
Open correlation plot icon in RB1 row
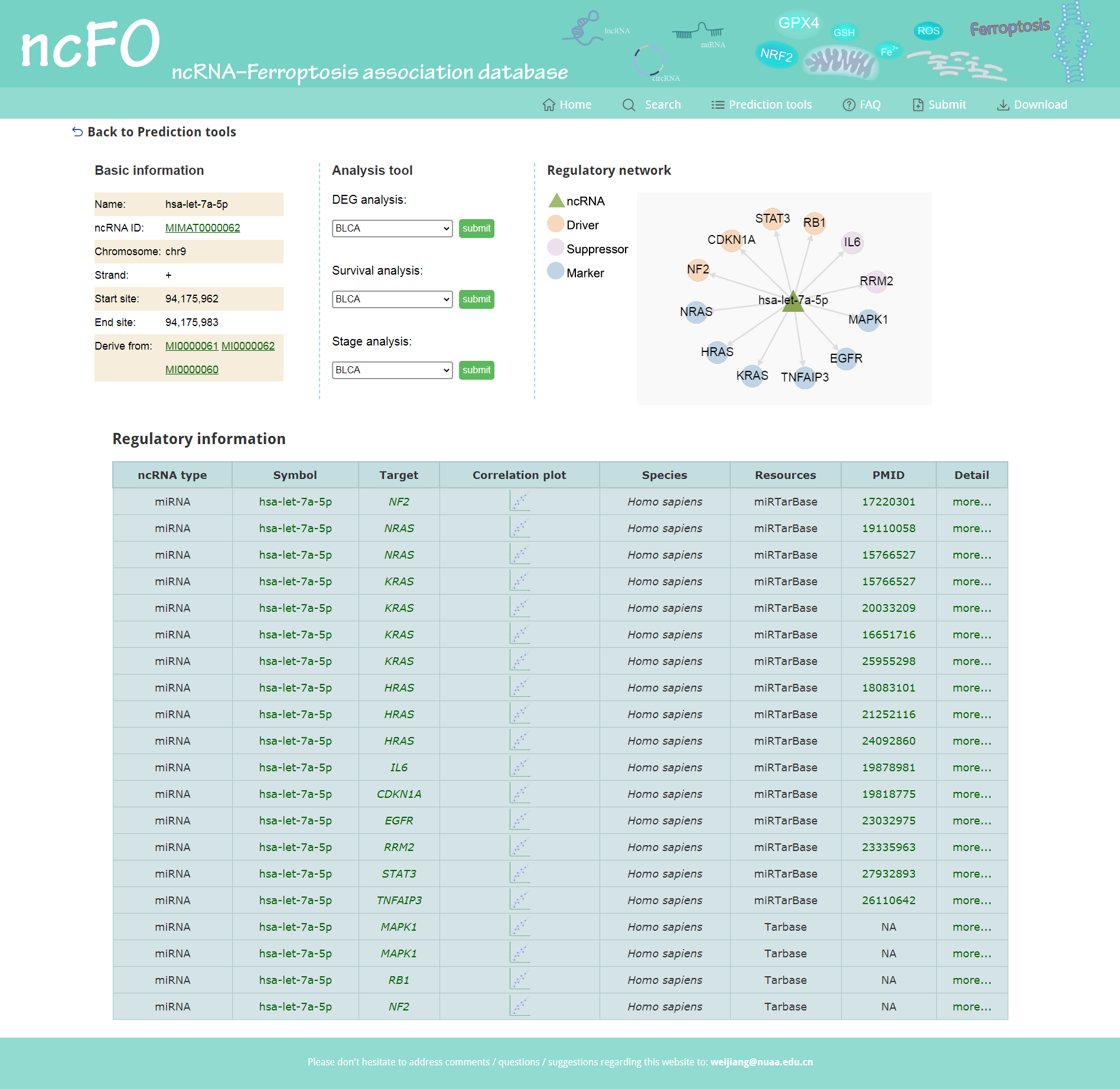pyautogui.click(x=520, y=980)
